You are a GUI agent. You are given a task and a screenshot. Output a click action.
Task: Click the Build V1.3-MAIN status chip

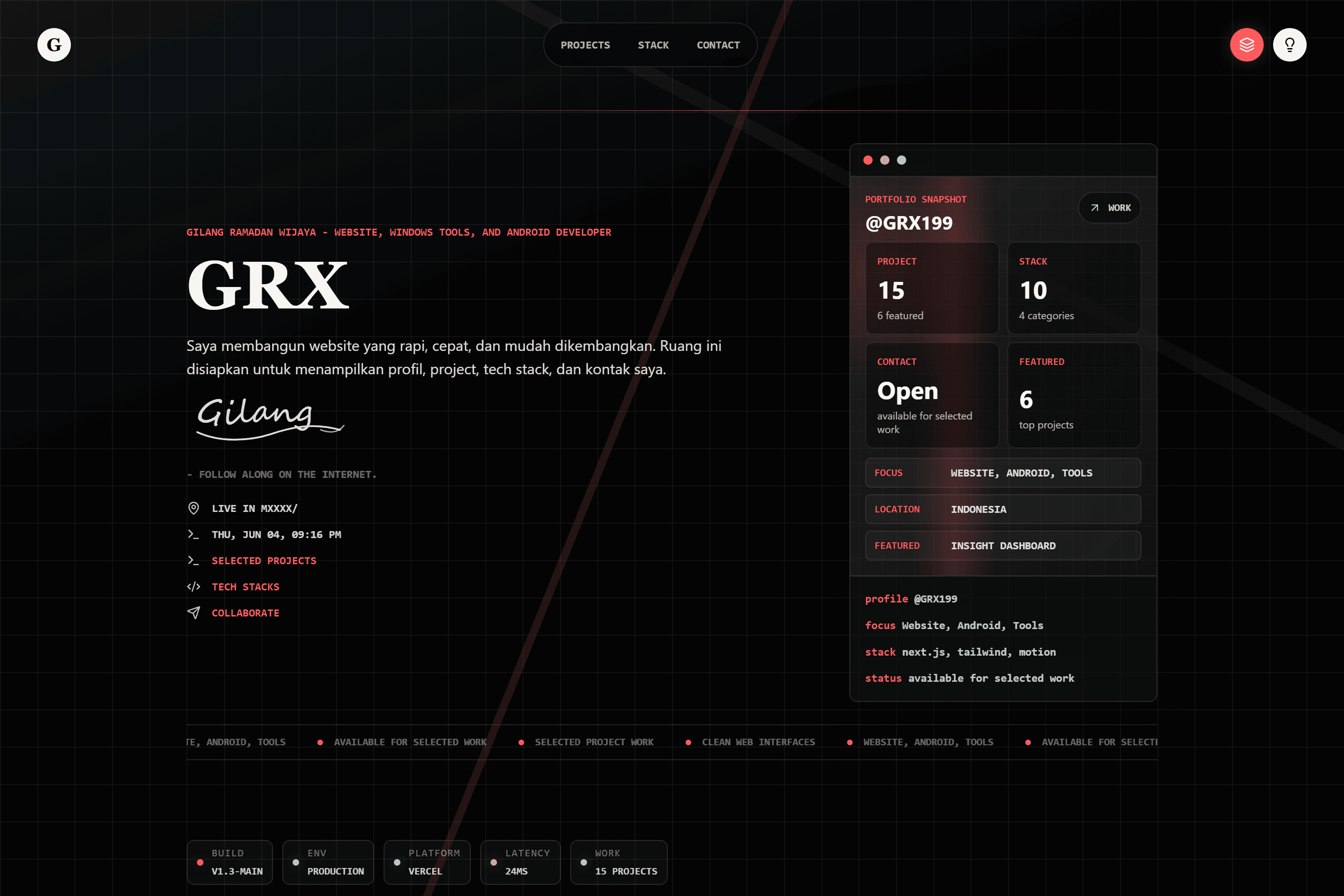230,862
